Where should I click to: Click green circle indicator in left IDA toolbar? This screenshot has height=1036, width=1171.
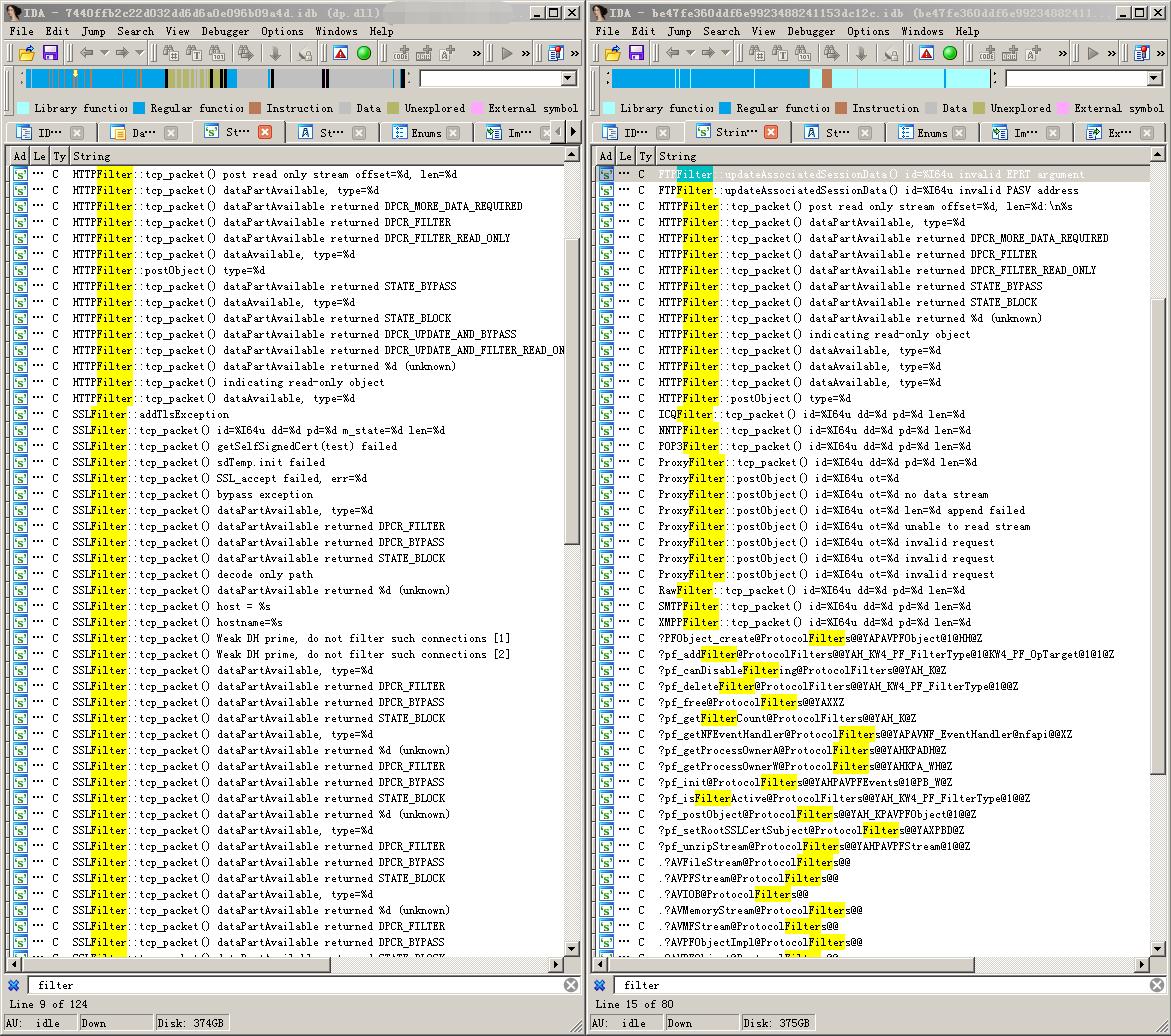point(364,53)
